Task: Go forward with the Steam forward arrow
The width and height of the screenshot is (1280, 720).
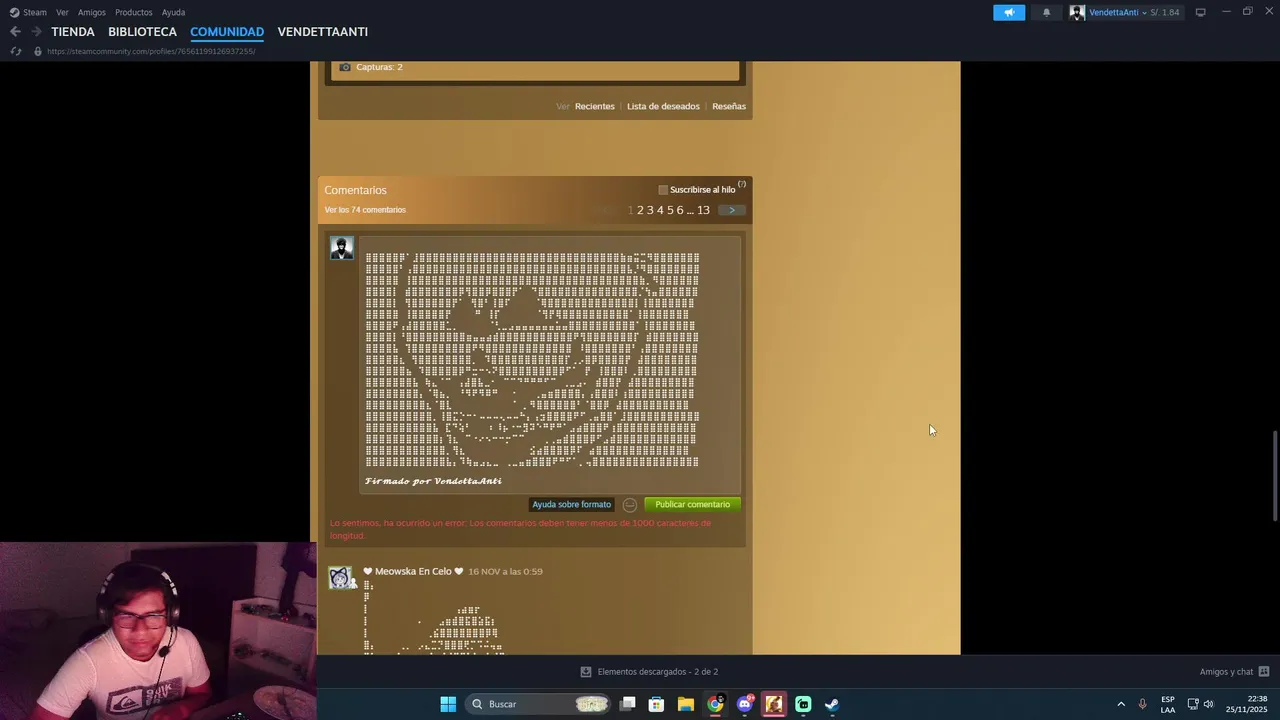Action: [36, 32]
